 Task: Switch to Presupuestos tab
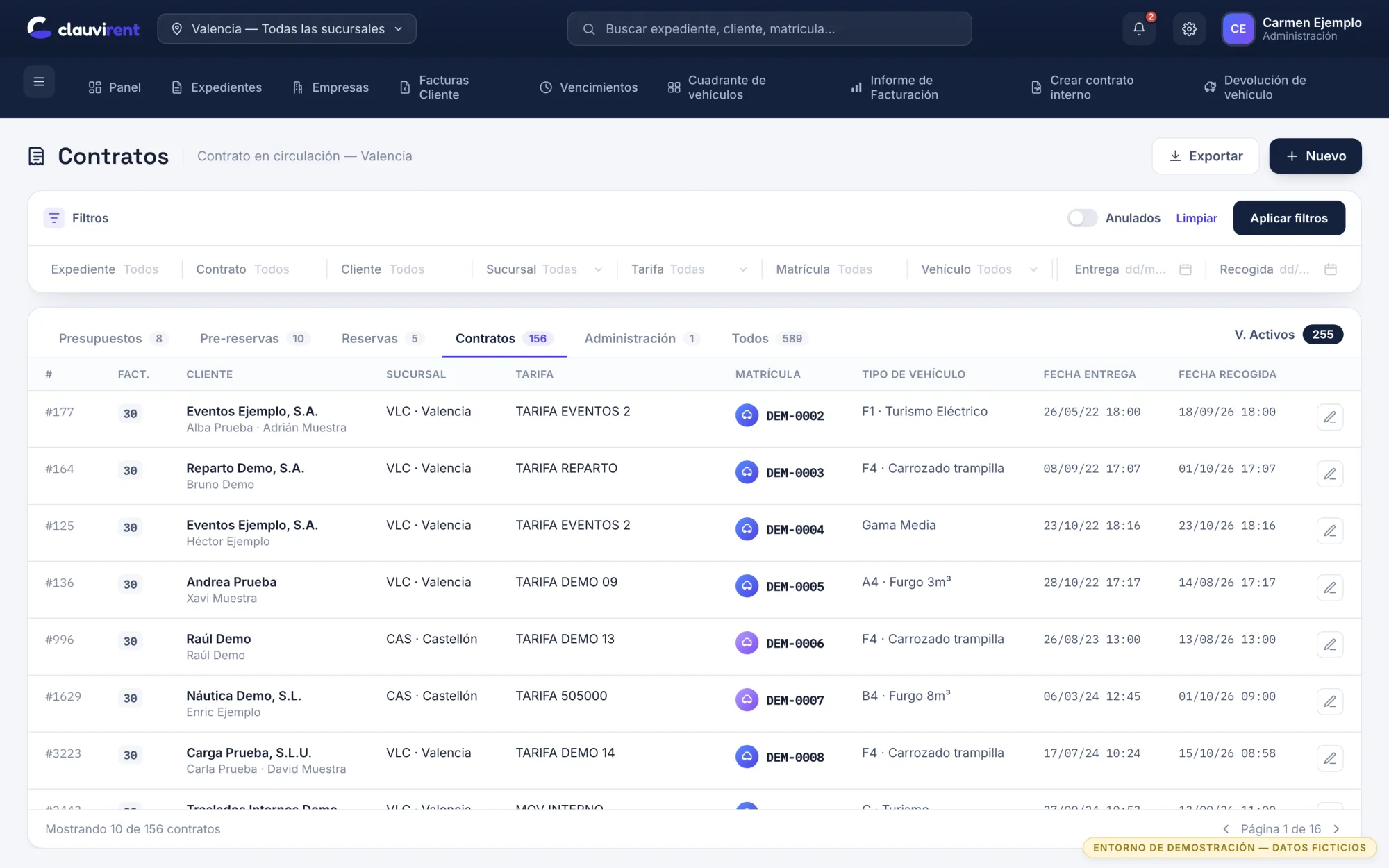(113, 339)
